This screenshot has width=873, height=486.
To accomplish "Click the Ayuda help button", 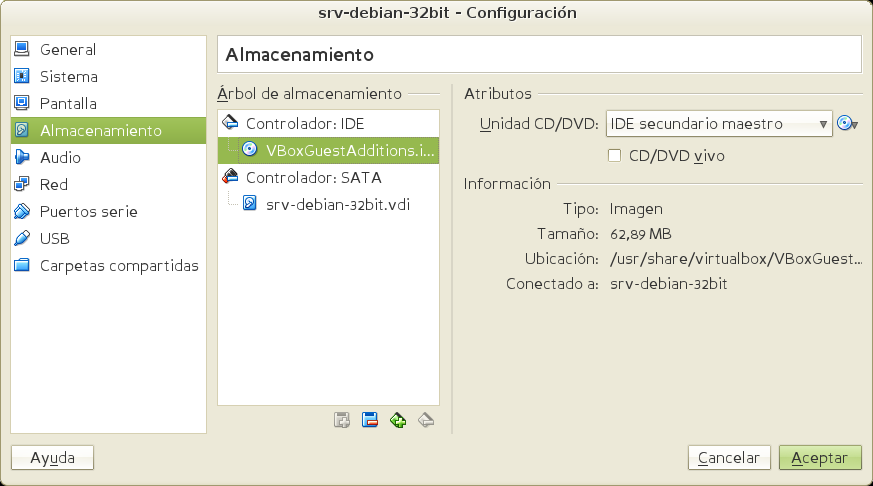I will pos(52,458).
